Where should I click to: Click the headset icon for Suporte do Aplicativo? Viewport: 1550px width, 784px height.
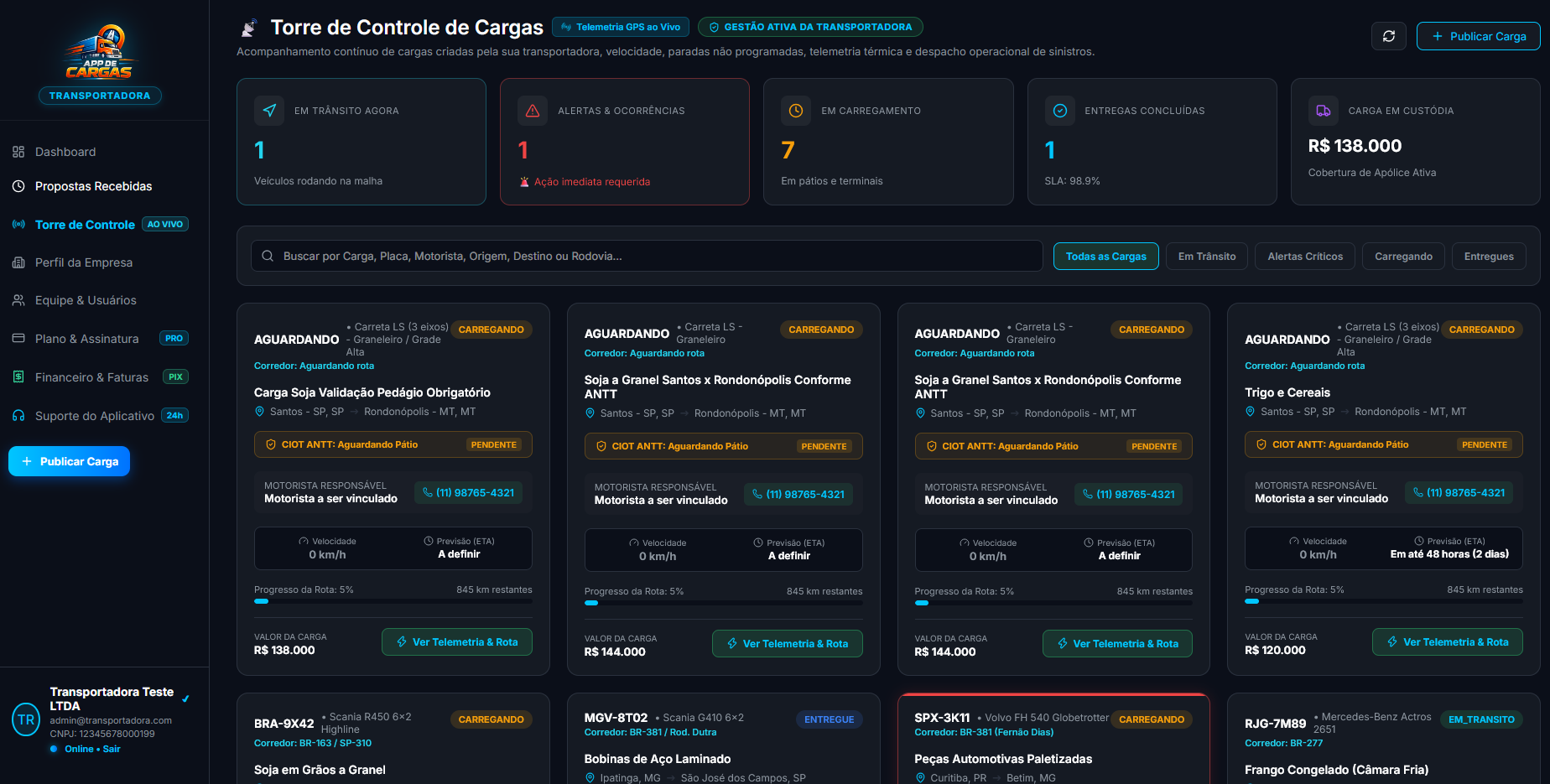pyautogui.click(x=18, y=416)
